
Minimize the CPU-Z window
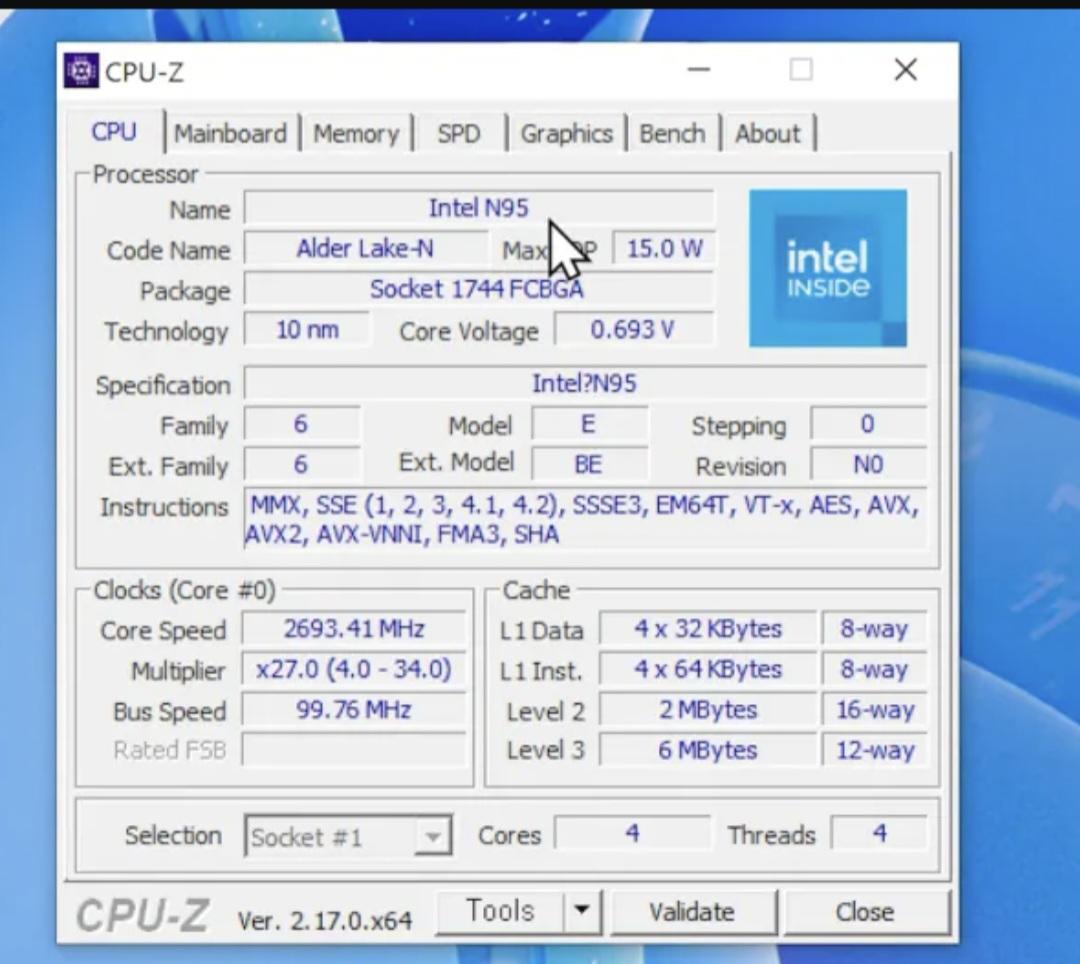(x=698, y=70)
